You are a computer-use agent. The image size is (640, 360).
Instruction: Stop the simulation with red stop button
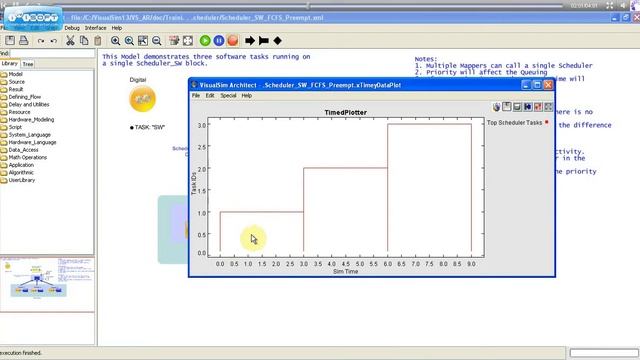tap(233, 40)
